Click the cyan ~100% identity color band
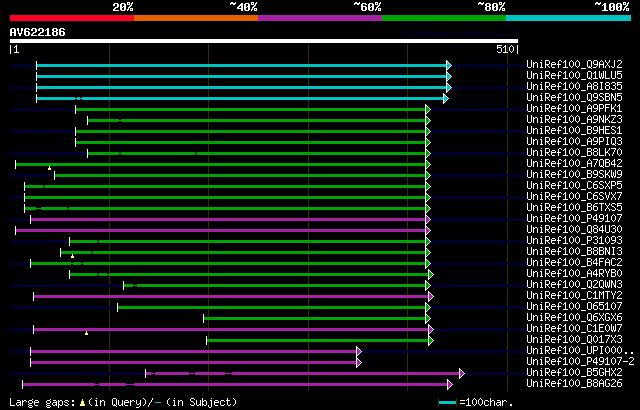 [569, 18]
